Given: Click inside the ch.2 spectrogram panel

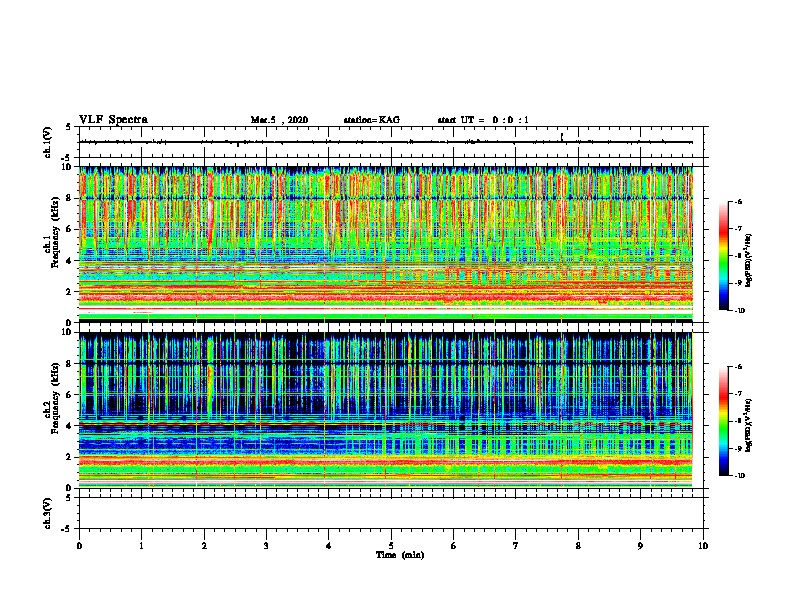Looking at the screenshot, I should pos(386,410).
